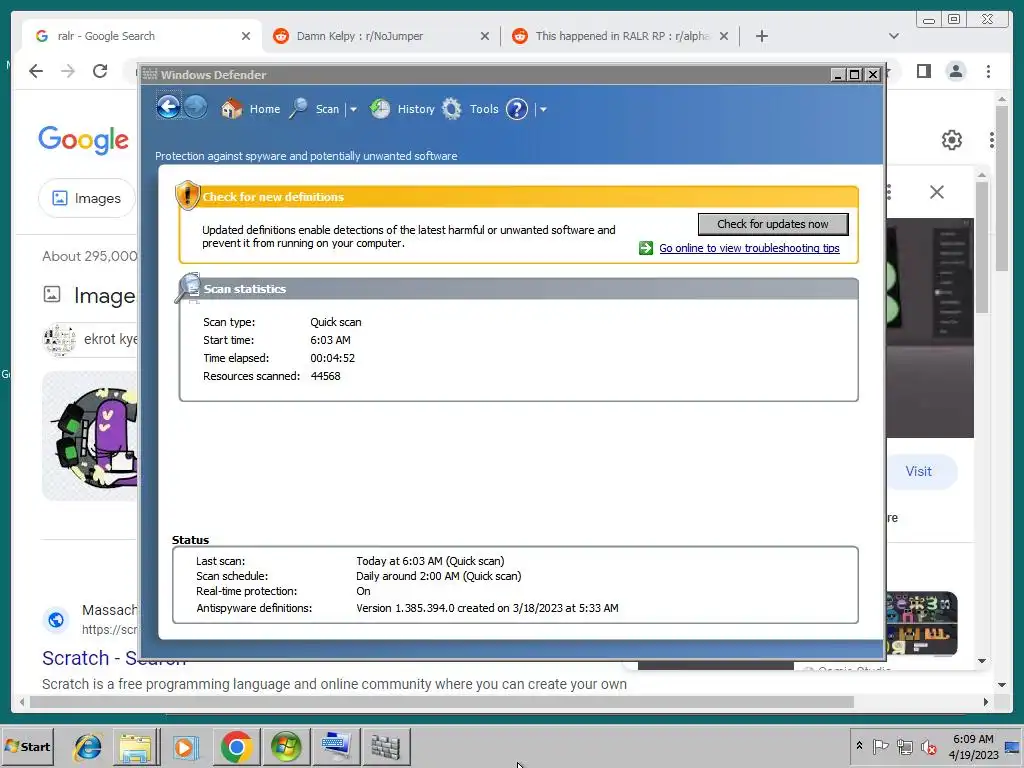
Task: Click the Massachusetts result globe favicon
Action: pos(56,619)
